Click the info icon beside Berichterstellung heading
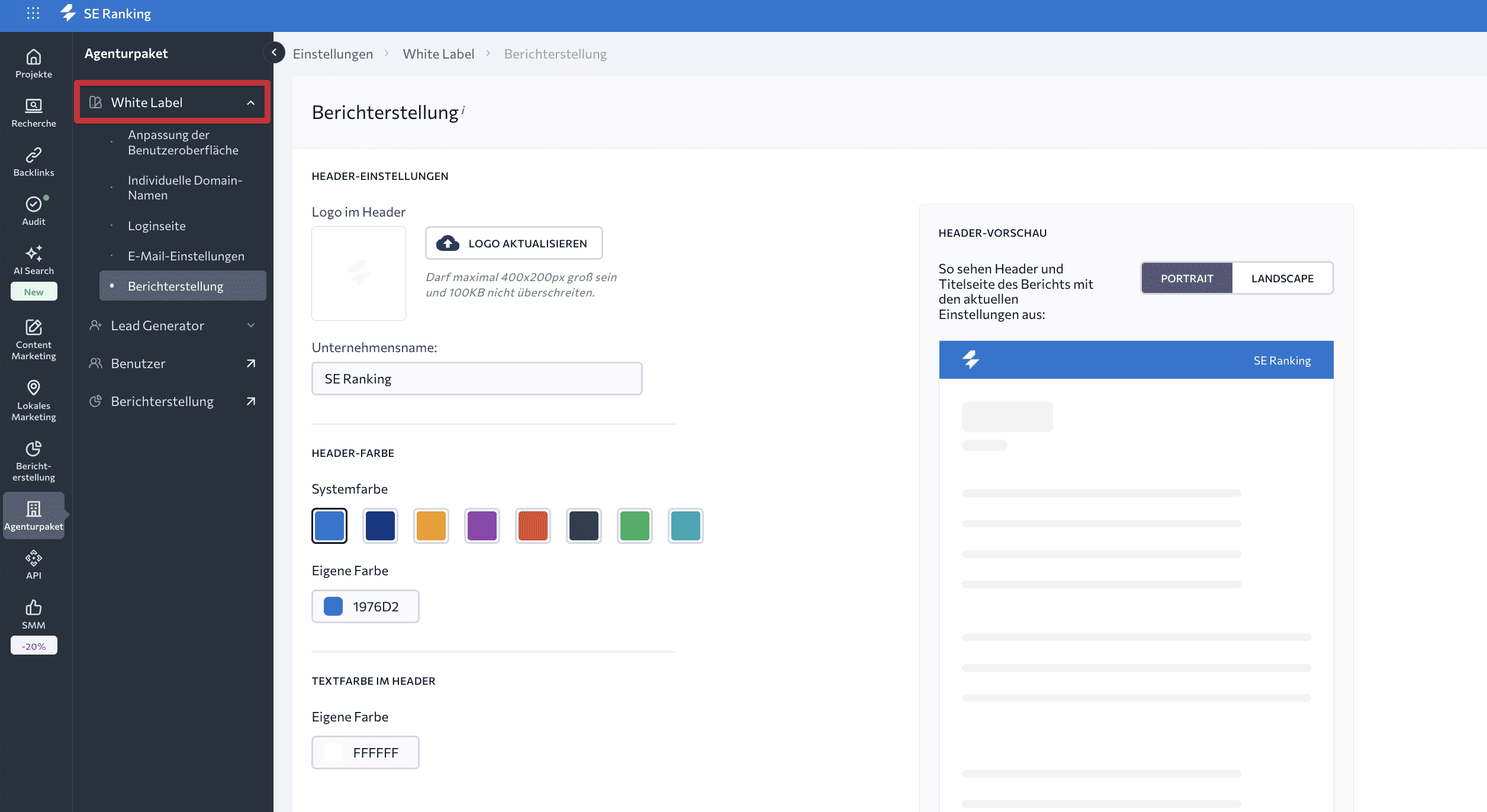 [463, 109]
